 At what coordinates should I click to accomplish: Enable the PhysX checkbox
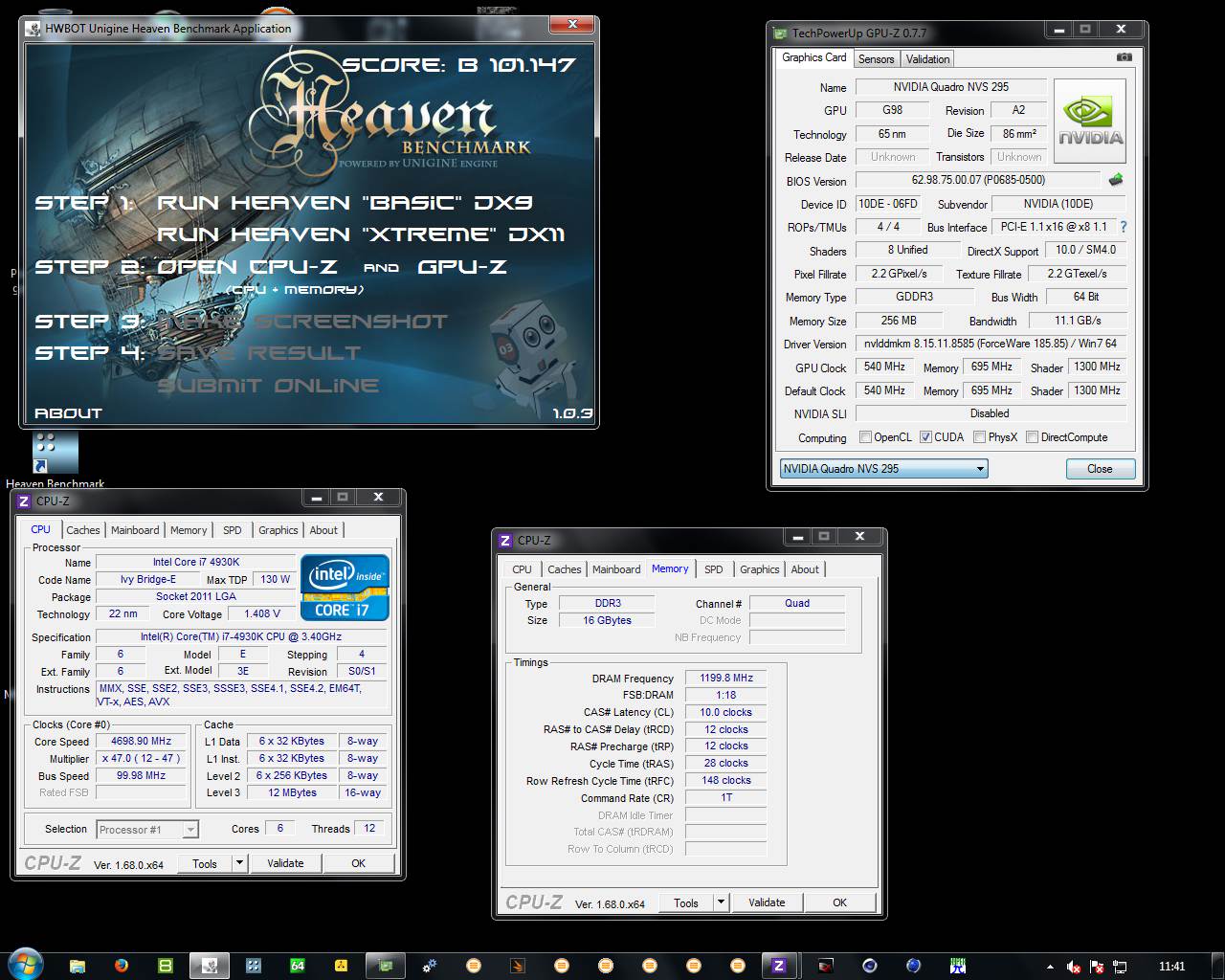[x=979, y=437]
